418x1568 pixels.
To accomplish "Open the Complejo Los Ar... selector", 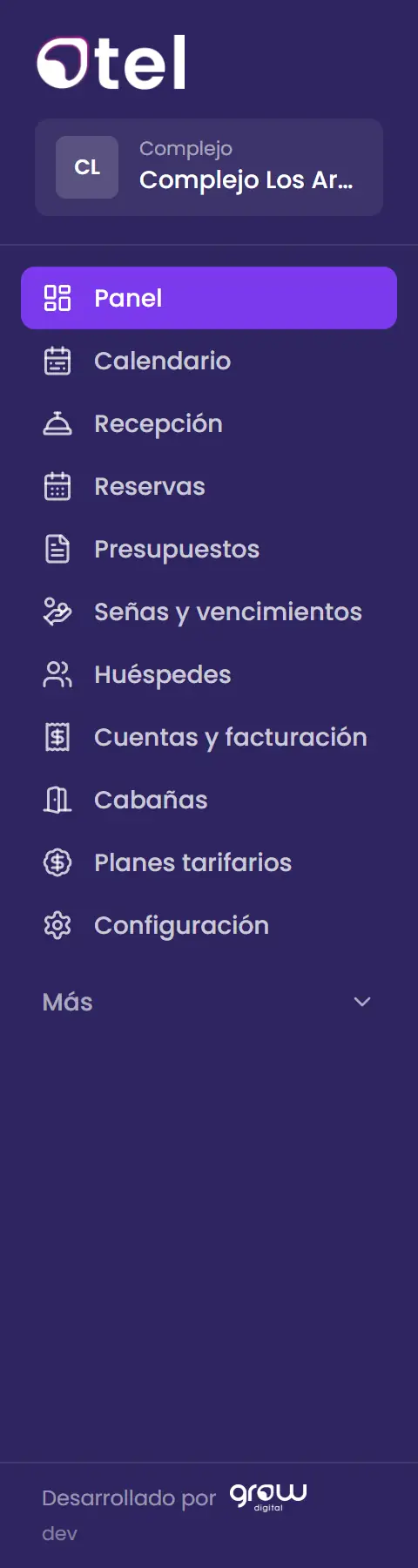I will tap(209, 167).
